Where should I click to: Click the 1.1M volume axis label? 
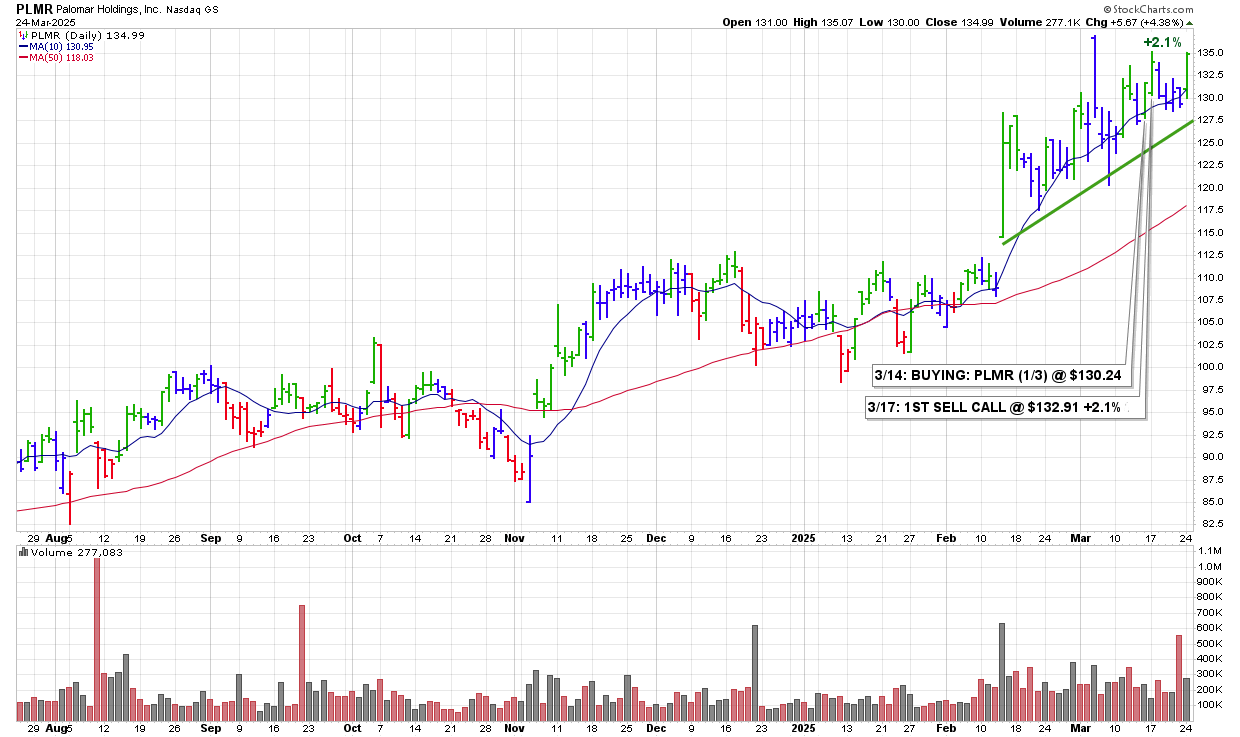pyautogui.click(x=1211, y=552)
